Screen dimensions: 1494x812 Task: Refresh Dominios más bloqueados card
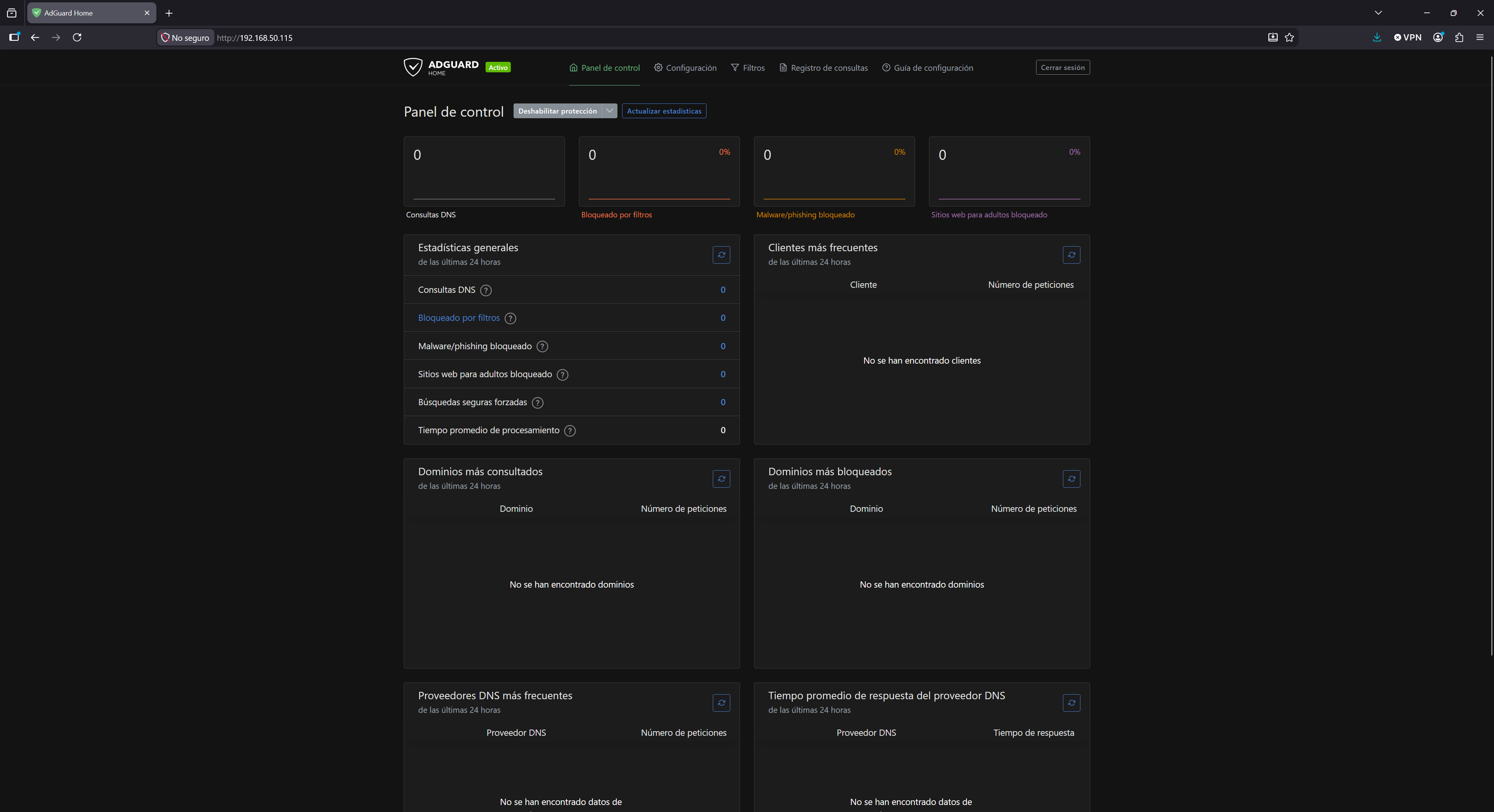(1071, 479)
